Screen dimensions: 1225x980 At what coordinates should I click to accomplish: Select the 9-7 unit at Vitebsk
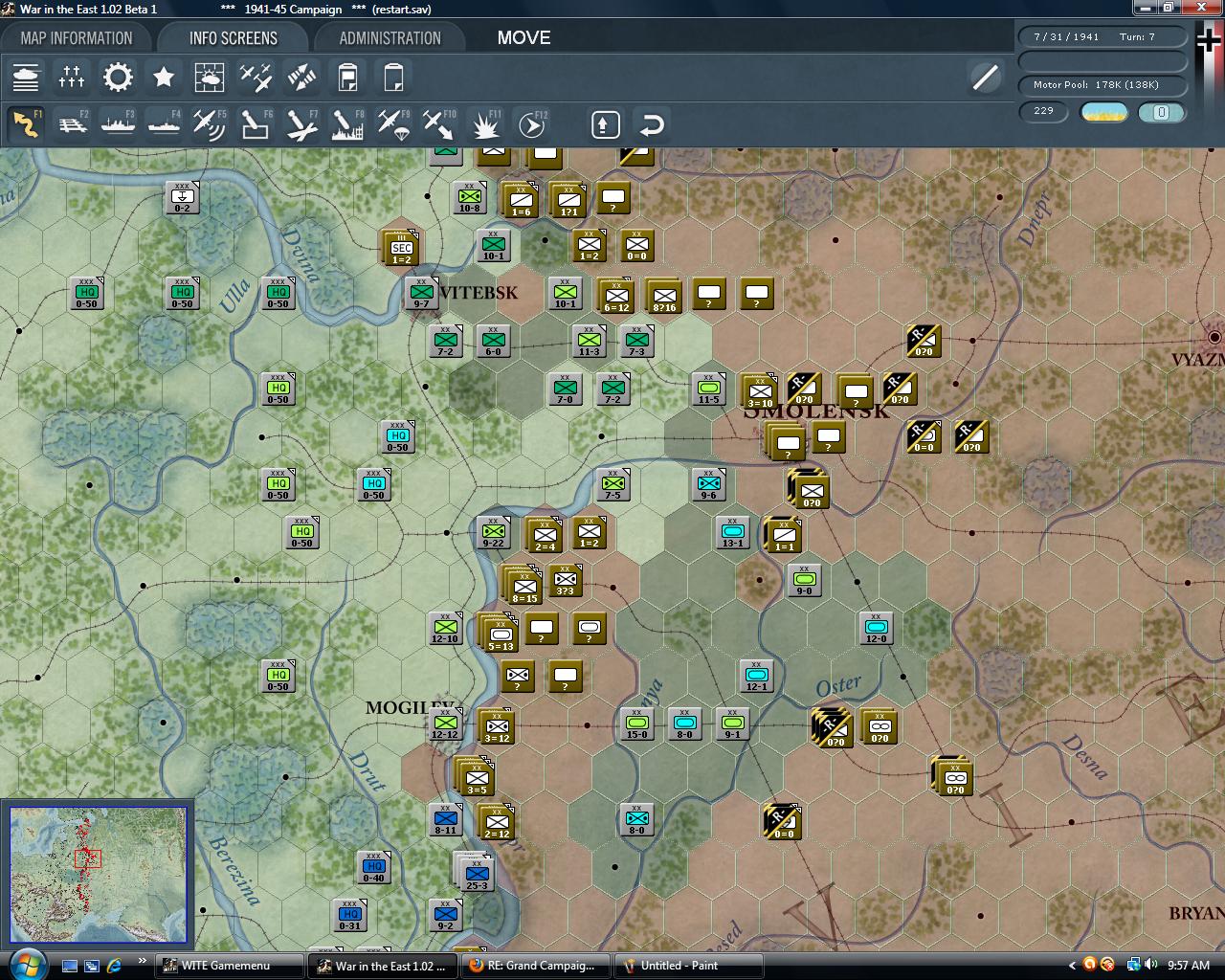(x=421, y=293)
